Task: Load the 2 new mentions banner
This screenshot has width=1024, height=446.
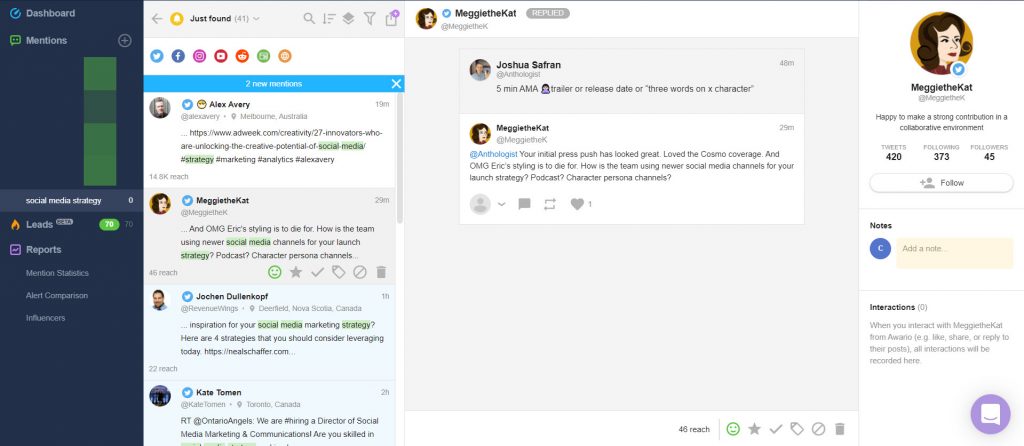Action: click(x=274, y=84)
